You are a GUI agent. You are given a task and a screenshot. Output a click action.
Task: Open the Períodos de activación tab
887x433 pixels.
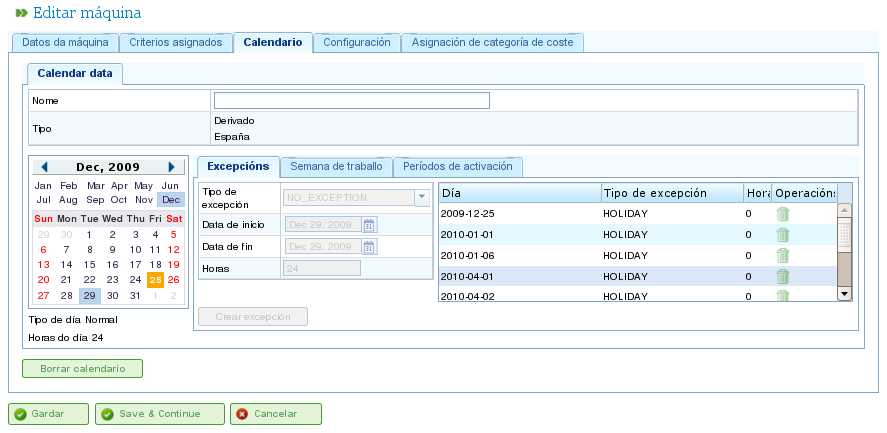458,166
